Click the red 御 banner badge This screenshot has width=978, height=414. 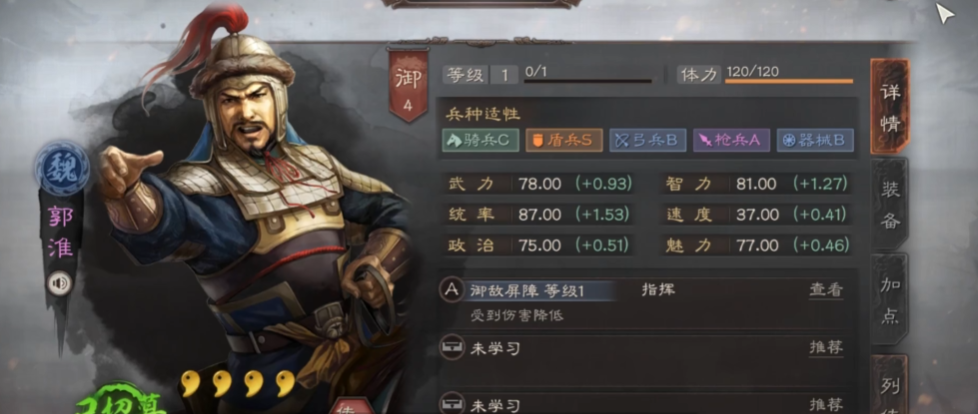408,85
